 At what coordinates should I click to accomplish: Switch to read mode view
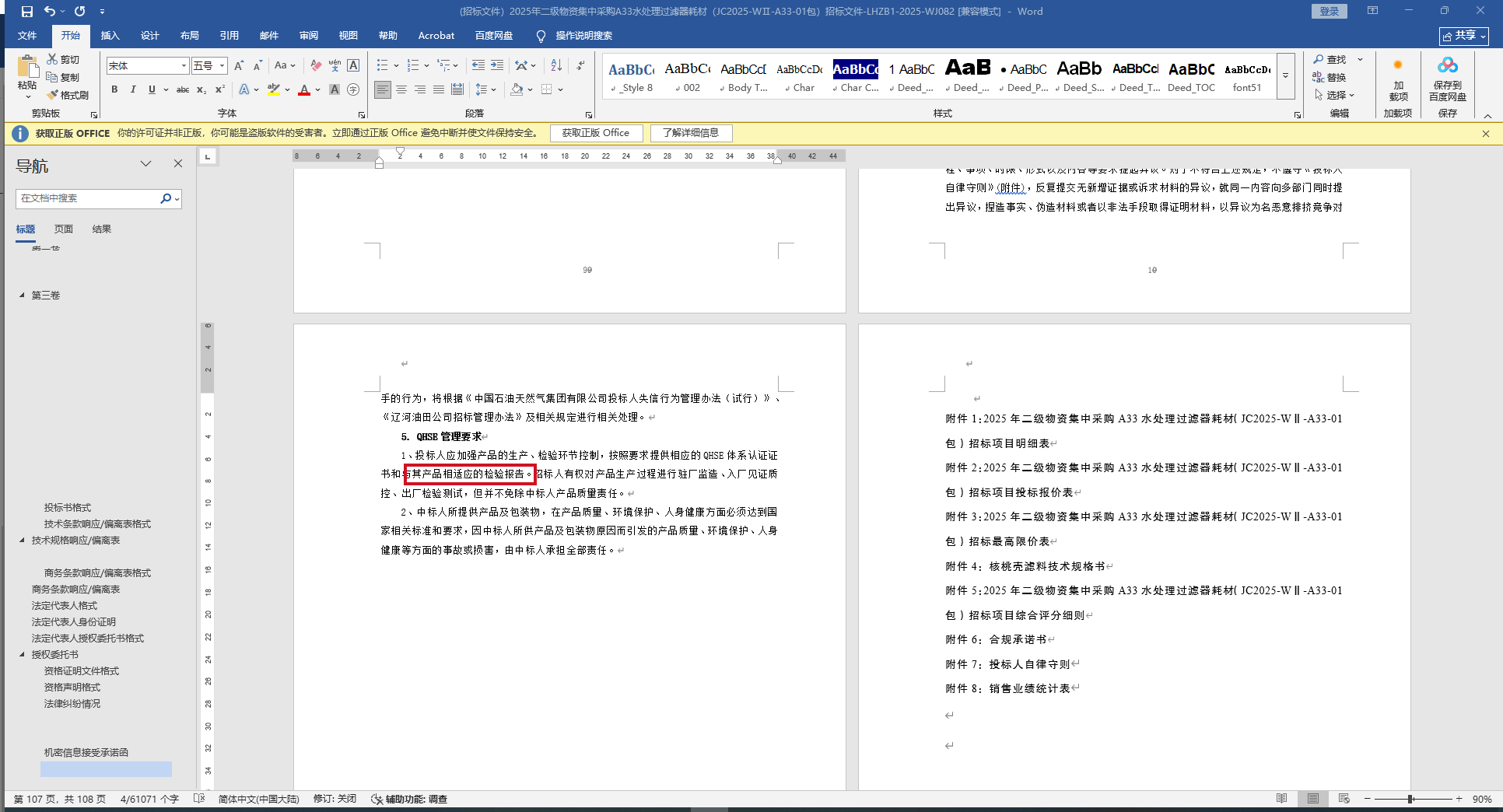click(x=1282, y=799)
